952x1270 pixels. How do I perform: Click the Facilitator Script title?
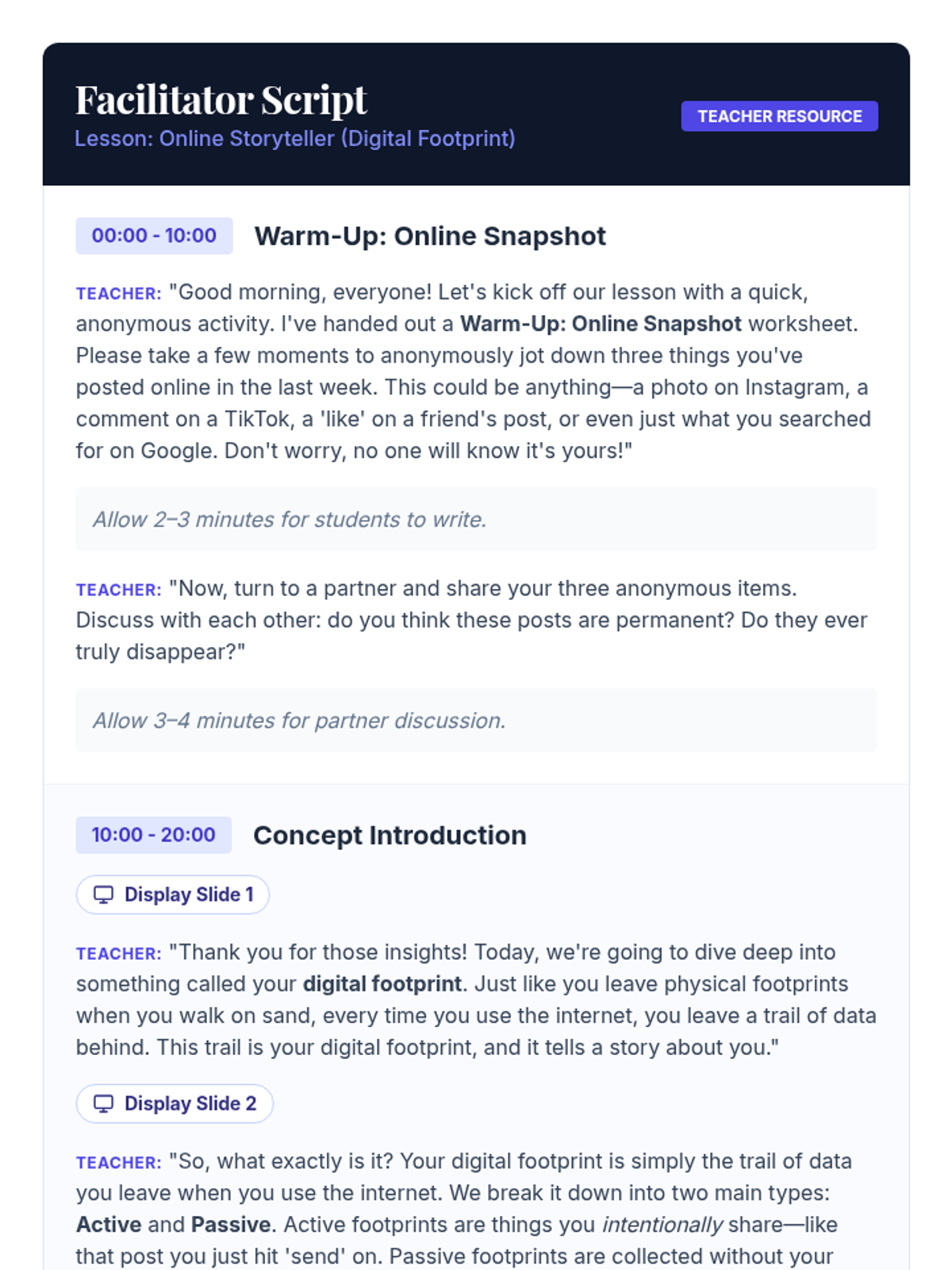(x=221, y=100)
